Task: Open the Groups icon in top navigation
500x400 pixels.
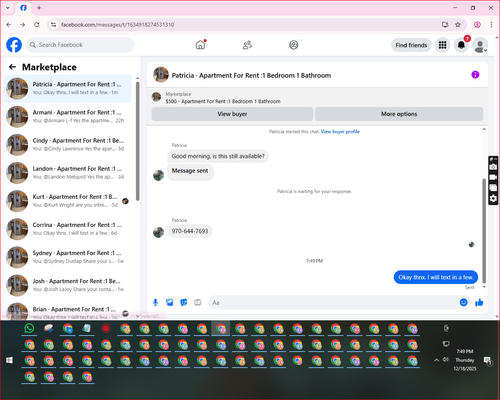Action: pyautogui.click(x=294, y=45)
